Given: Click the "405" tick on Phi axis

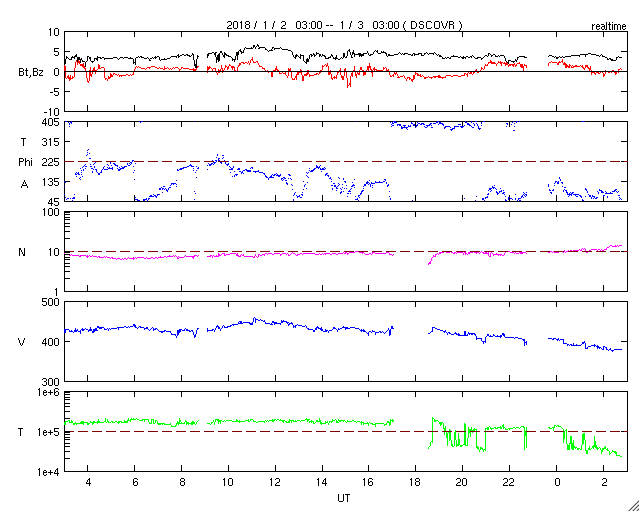Looking at the screenshot, I should pyautogui.click(x=51, y=122).
